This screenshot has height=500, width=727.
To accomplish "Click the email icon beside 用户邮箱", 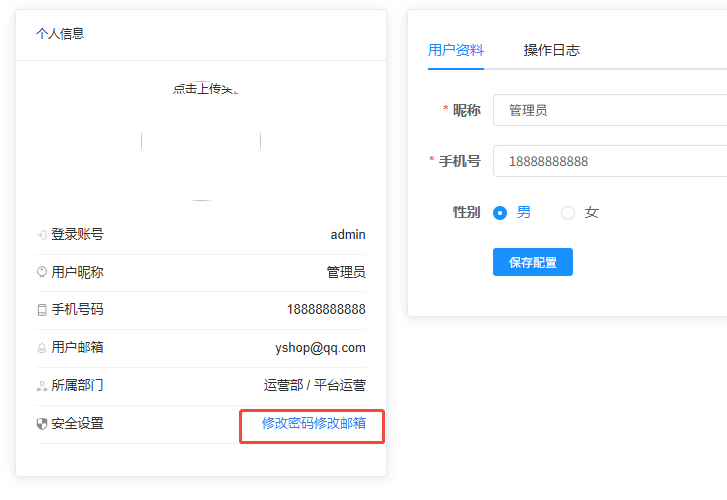I will 42,348.
